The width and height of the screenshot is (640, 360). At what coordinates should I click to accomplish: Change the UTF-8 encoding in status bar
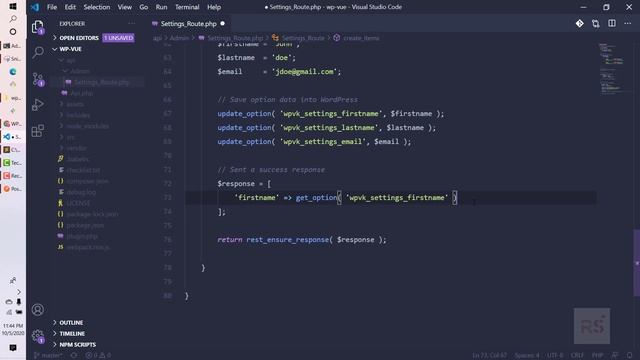[555, 355]
